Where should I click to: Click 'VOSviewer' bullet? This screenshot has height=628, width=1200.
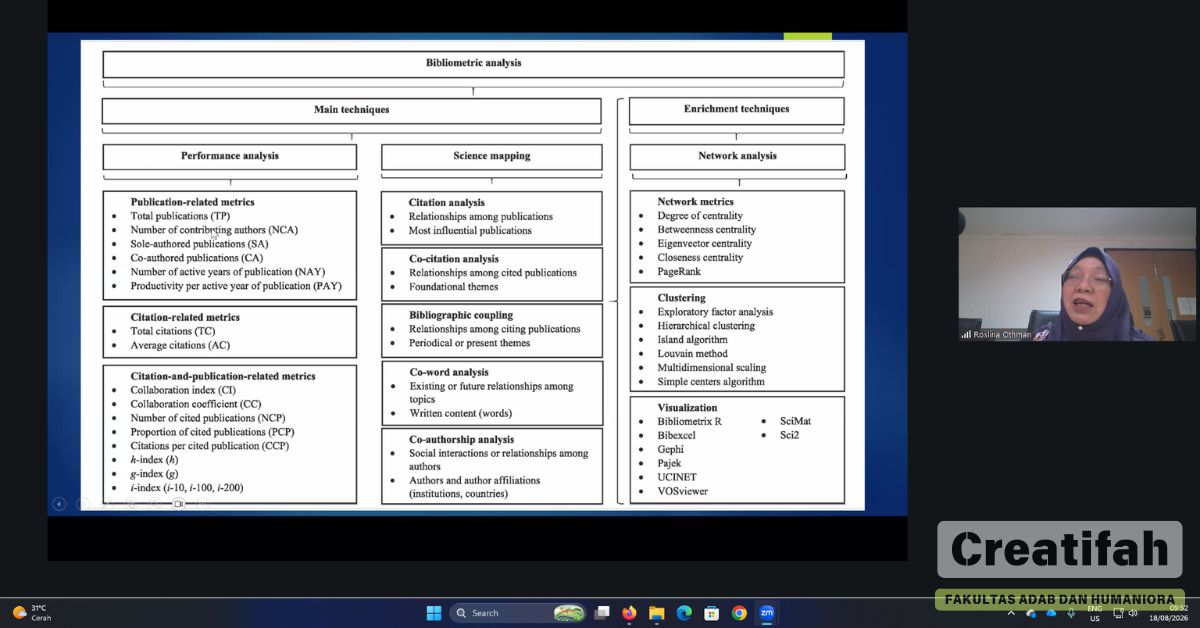pyautogui.click(x=682, y=492)
